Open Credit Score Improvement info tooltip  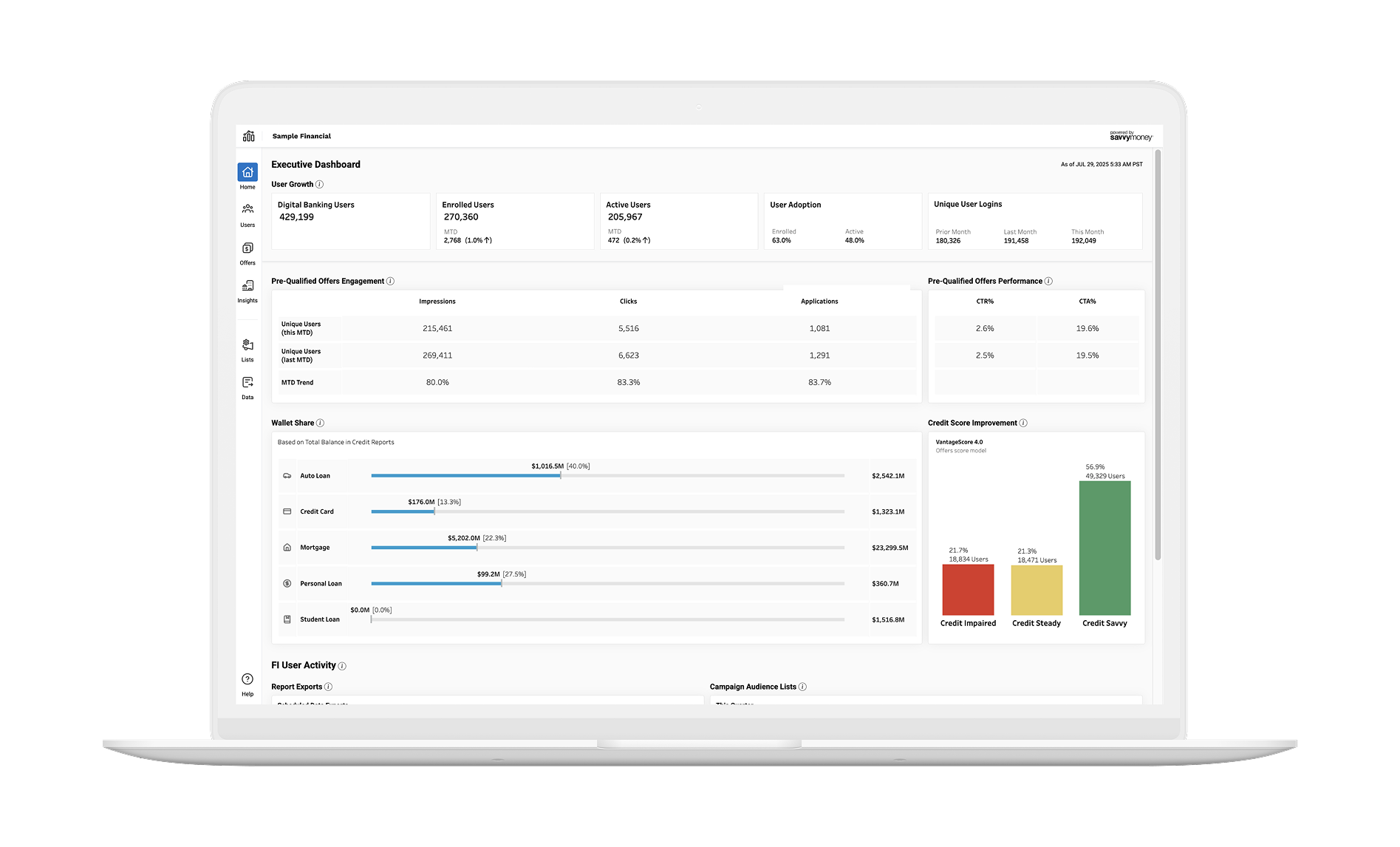pyautogui.click(x=1023, y=423)
